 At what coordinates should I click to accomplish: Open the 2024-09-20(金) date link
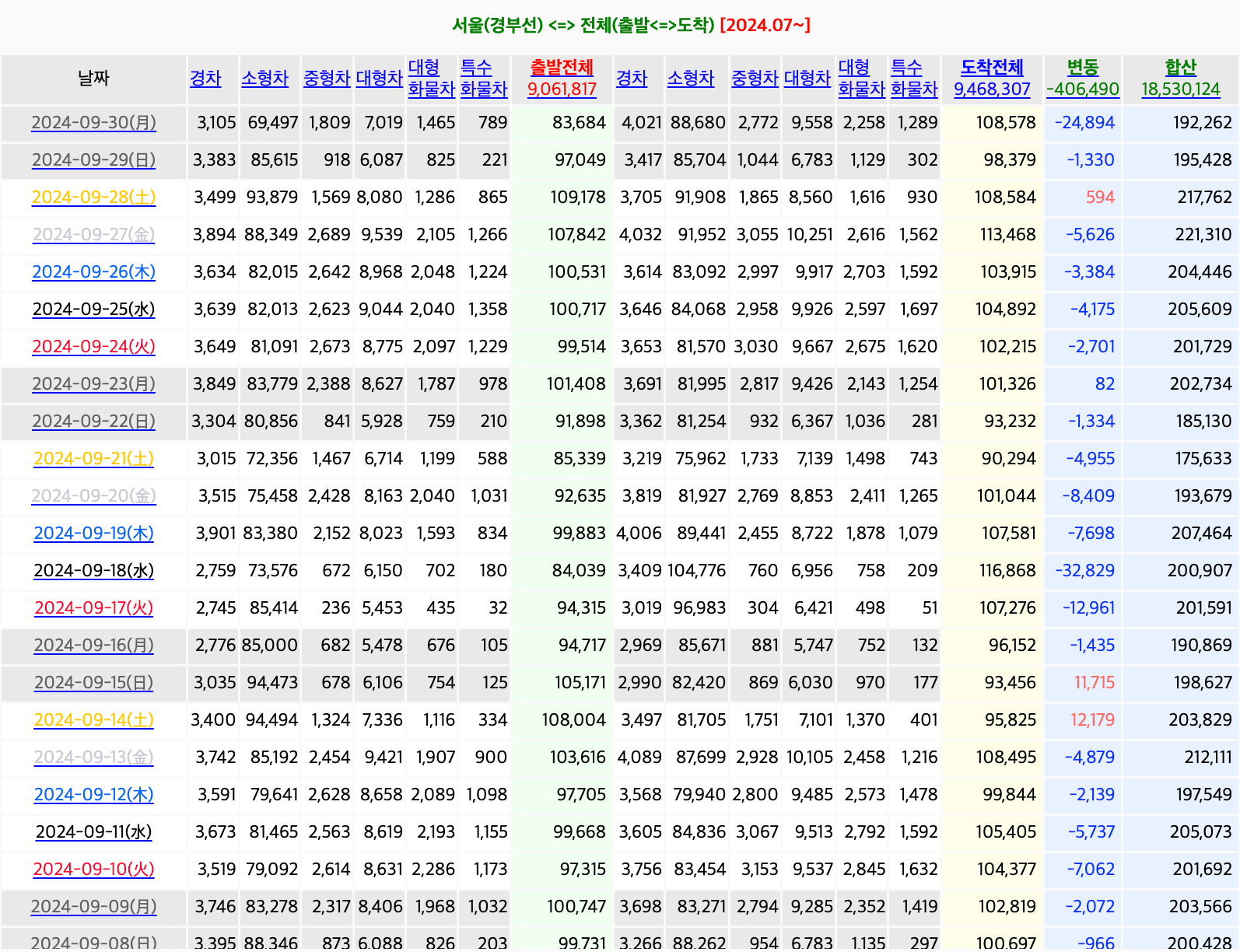click(93, 496)
